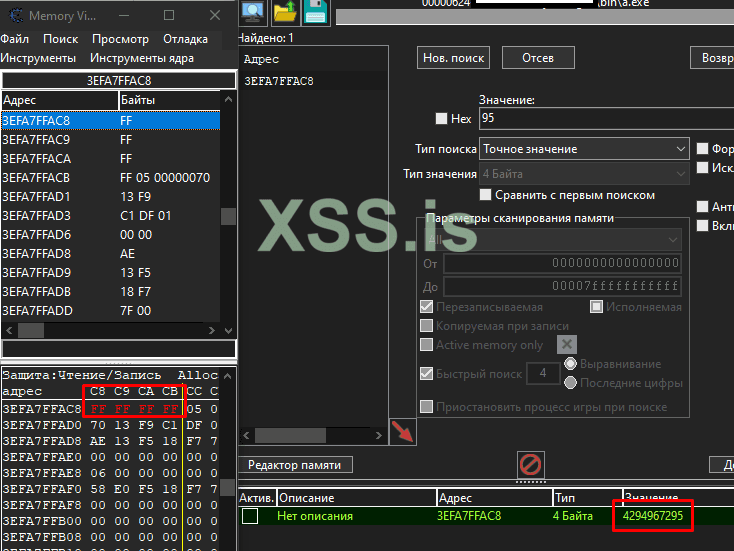
Task: Open the Файл menu
Action: 15,39
